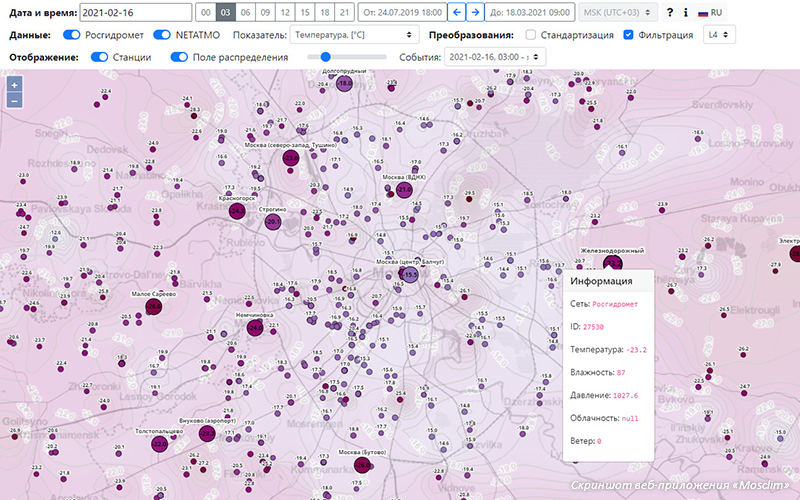800x500 pixels.
Task: Select Малое Сареево station marker
Action: (x=154, y=306)
